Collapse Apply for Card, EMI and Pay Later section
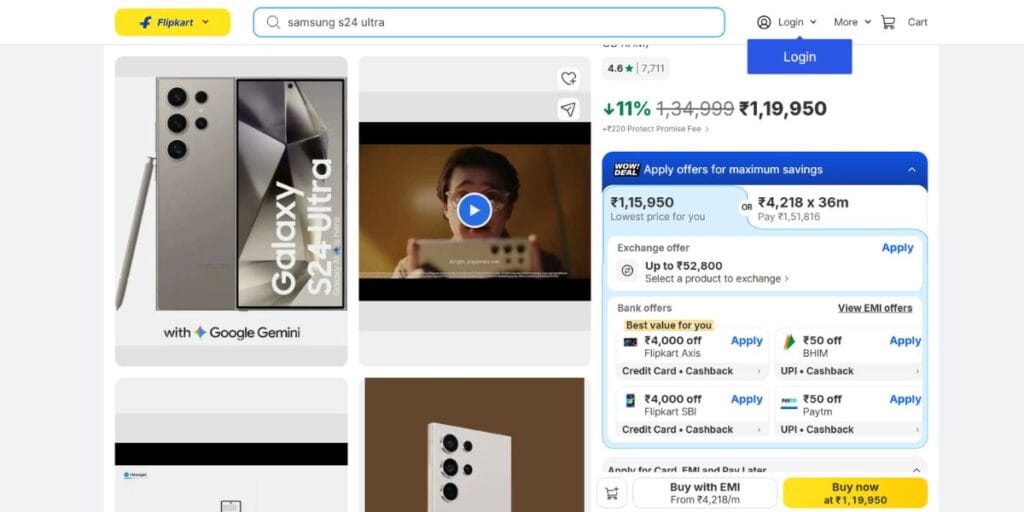The image size is (1024, 512). 916,470
